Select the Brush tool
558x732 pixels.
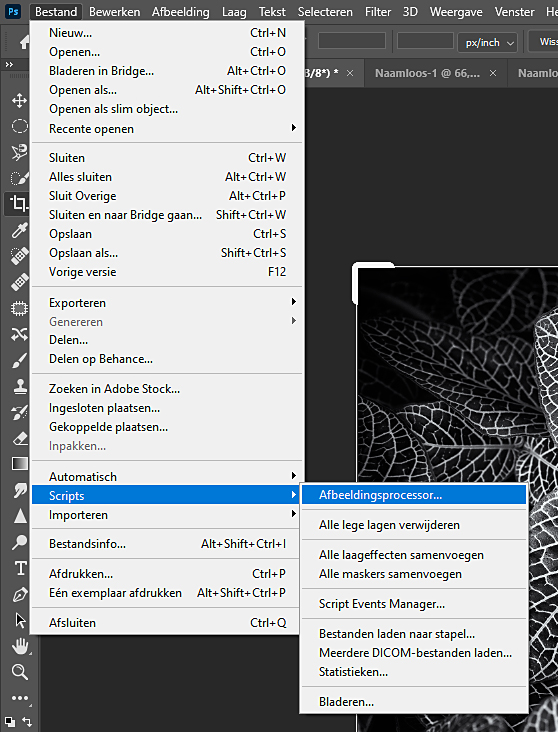[x=19, y=360]
